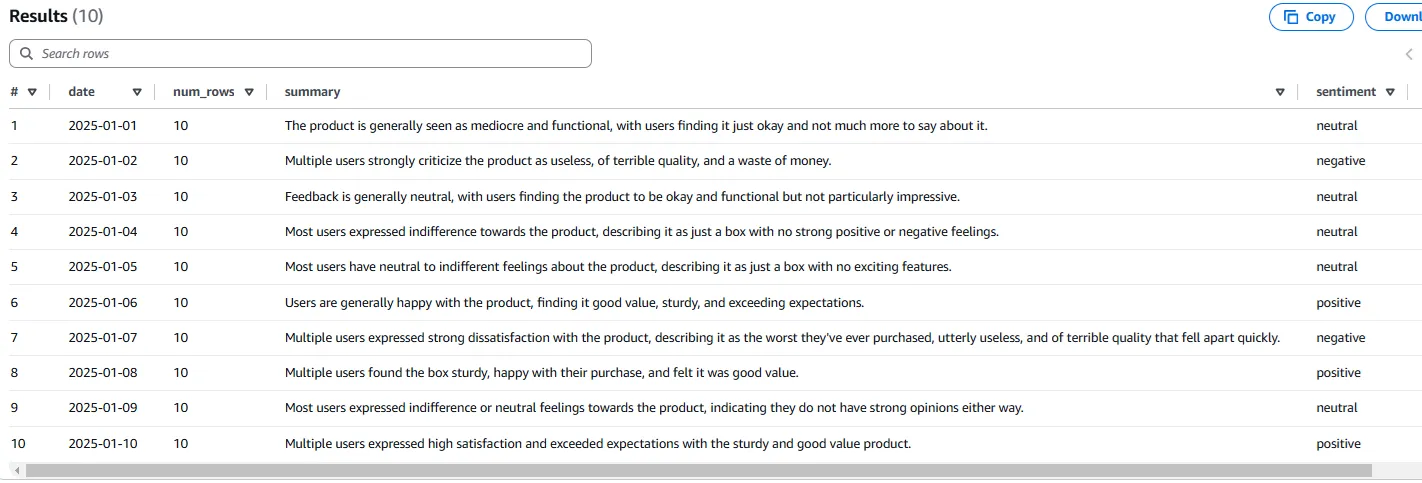Select the 2025-01-06 date cell
Screen dimensions: 1422x483
(x=102, y=303)
